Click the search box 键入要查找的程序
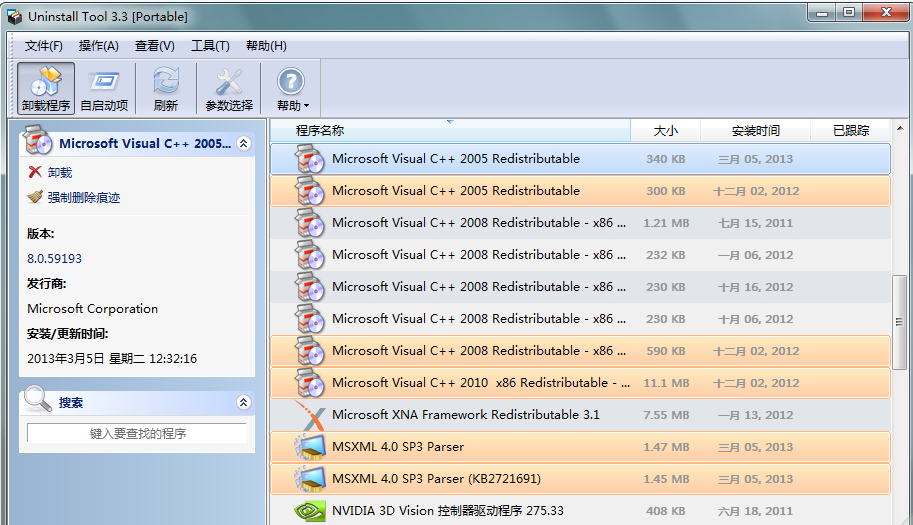The image size is (913, 525). point(137,433)
